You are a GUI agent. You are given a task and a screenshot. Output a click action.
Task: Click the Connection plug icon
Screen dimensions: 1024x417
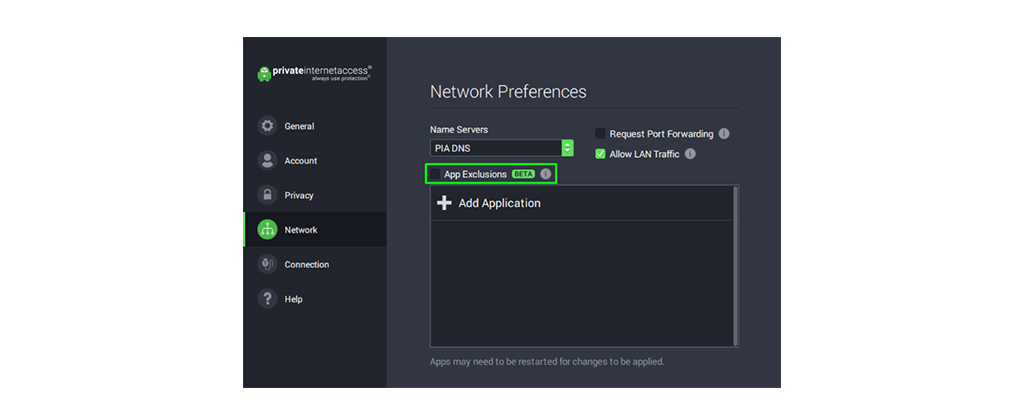point(267,264)
